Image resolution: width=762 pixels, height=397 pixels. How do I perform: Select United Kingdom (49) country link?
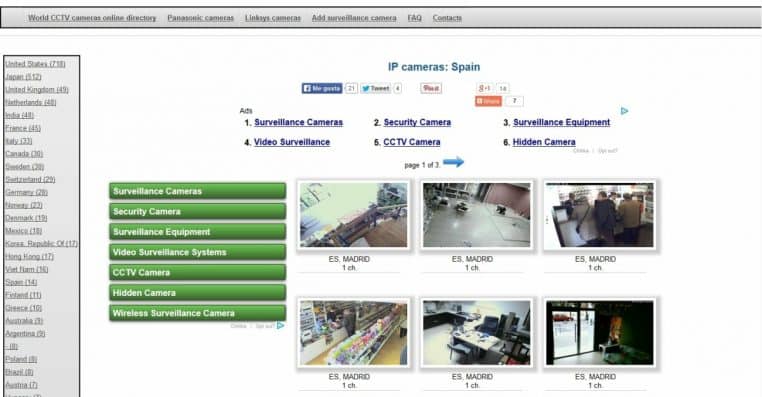[x=37, y=89]
